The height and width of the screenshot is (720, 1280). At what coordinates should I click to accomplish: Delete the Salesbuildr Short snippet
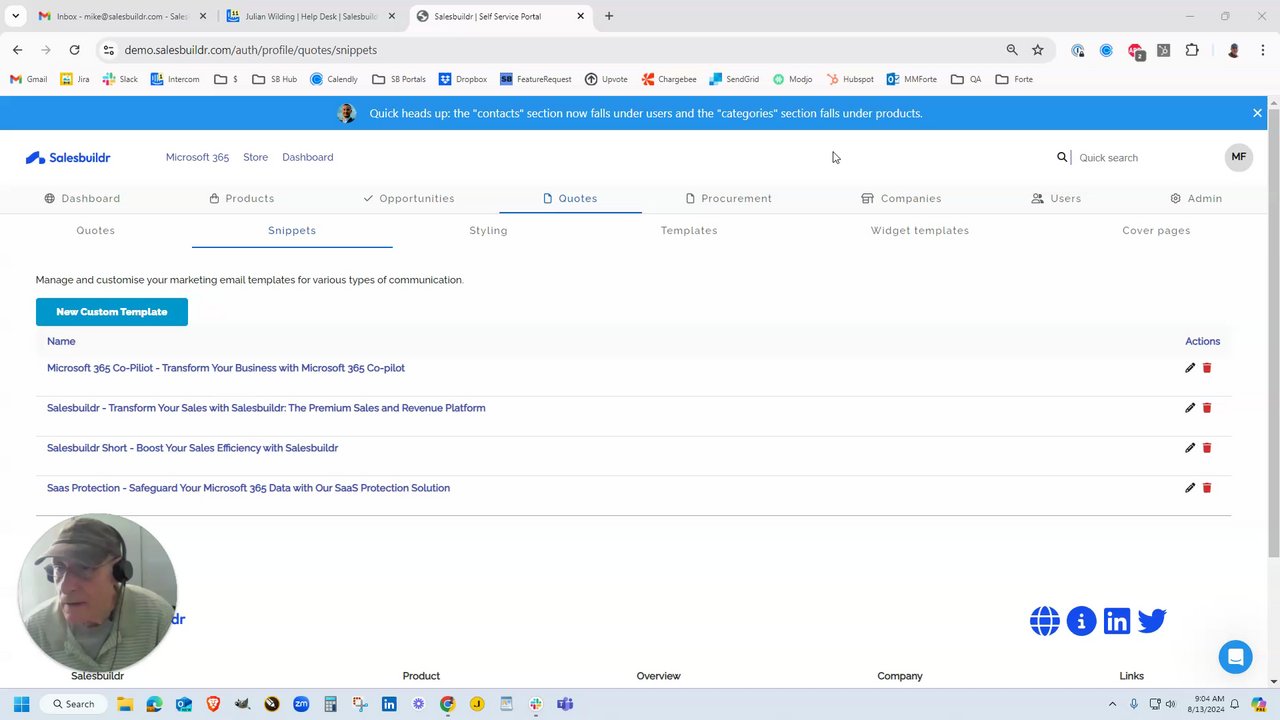[1207, 448]
